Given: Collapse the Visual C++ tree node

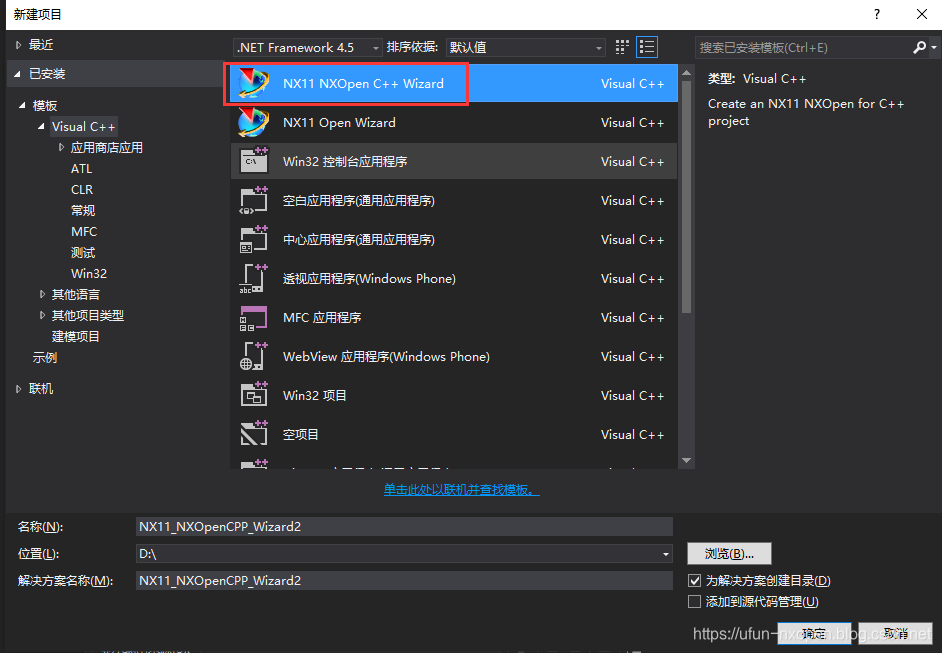Looking at the screenshot, I should tap(41, 126).
